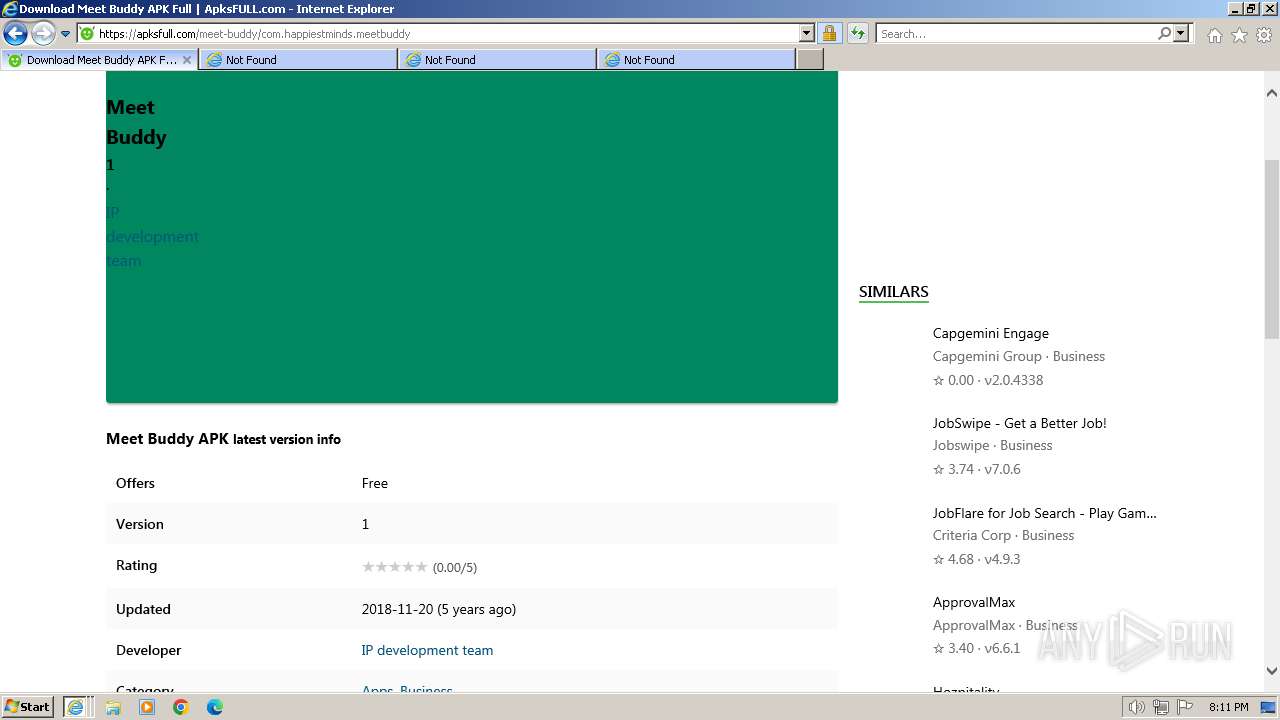
Task: Open Microsoft Edge from the taskbar
Action: coord(214,707)
